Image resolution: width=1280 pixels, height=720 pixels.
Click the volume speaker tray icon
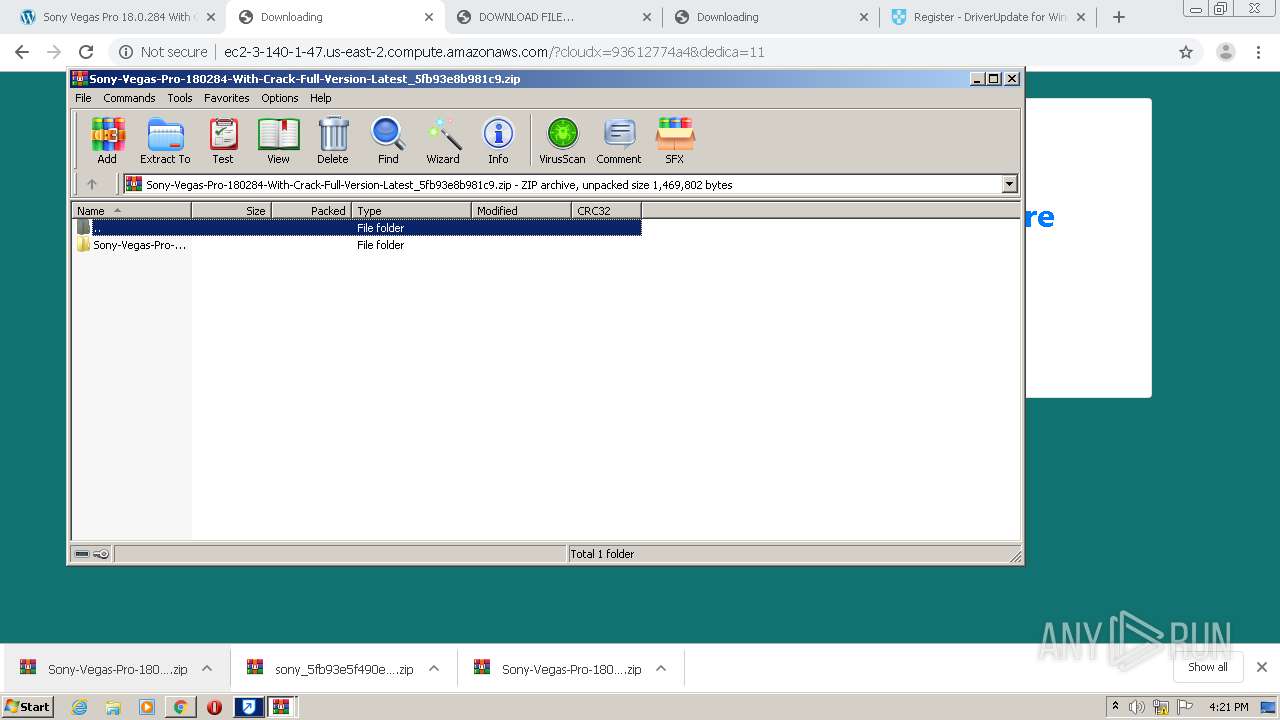pyautogui.click(x=1137, y=707)
